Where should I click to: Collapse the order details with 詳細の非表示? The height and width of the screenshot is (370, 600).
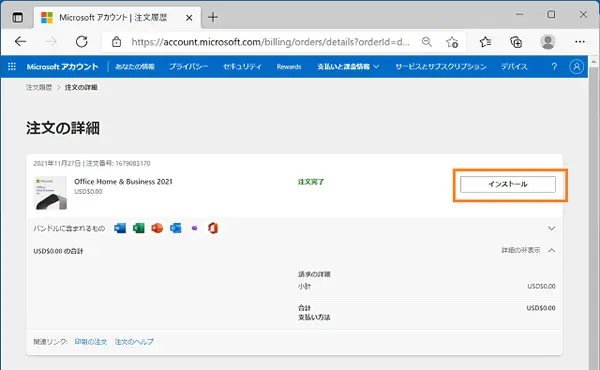tap(528, 250)
